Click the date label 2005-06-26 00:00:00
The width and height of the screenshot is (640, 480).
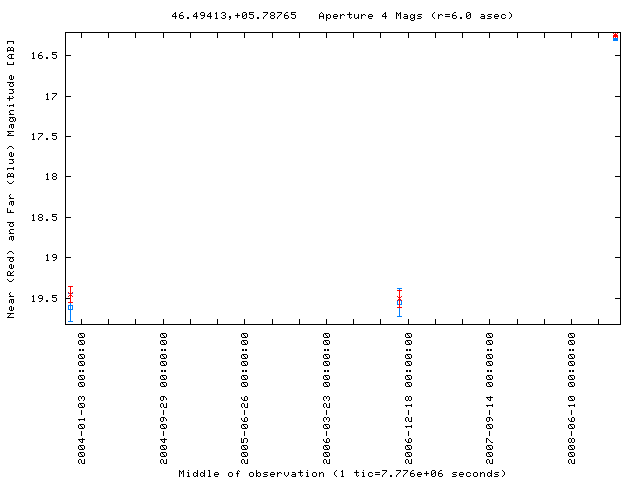click(x=244, y=398)
